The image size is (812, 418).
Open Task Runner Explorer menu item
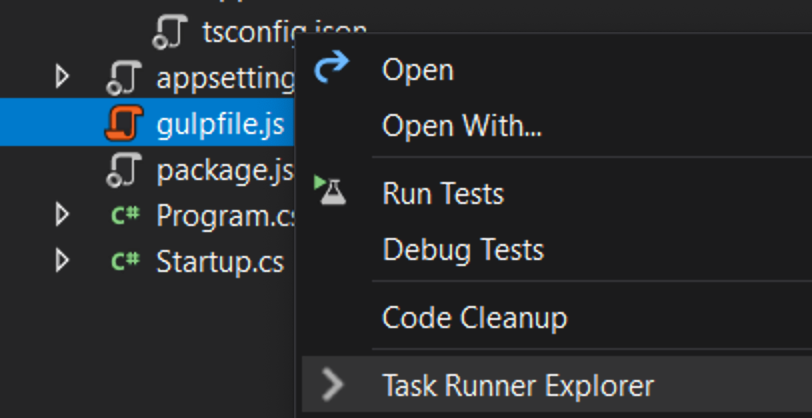518,385
